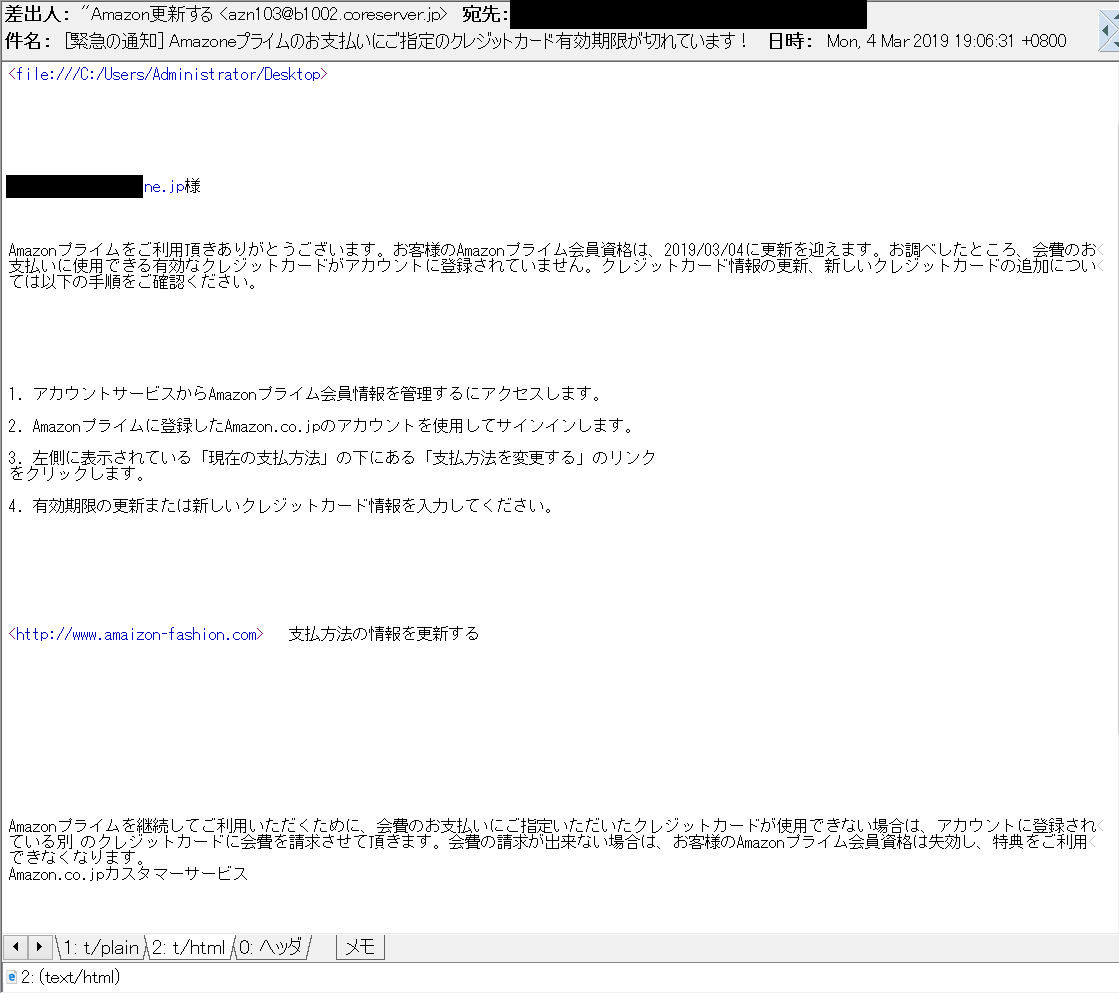The height and width of the screenshot is (993, 1119).
Task: Switch to the 1: t/plain tab
Action: 101,947
